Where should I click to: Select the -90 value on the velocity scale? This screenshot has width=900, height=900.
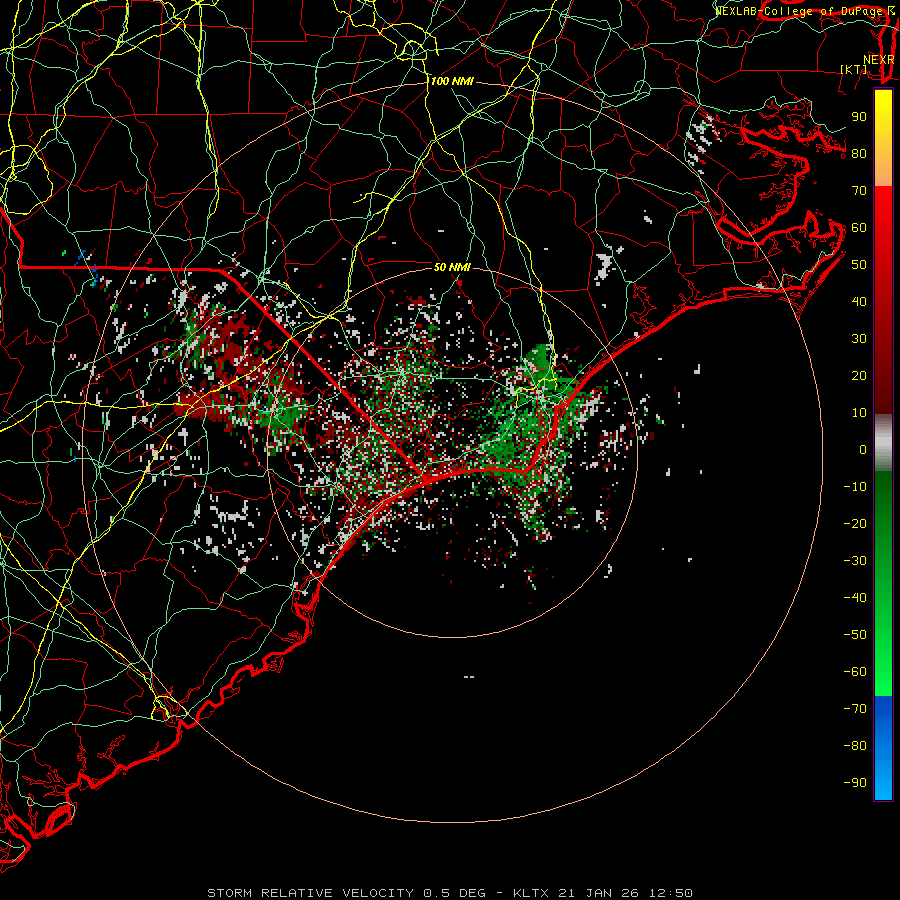pos(855,783)
